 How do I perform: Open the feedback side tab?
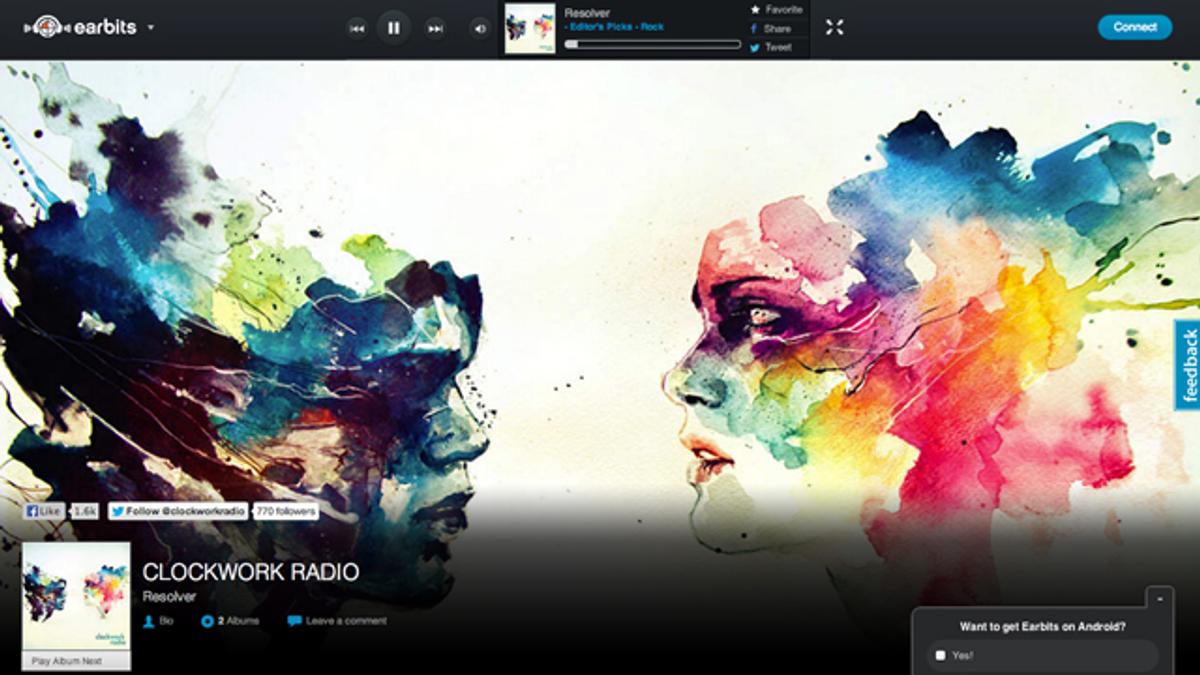point(1188,365)
